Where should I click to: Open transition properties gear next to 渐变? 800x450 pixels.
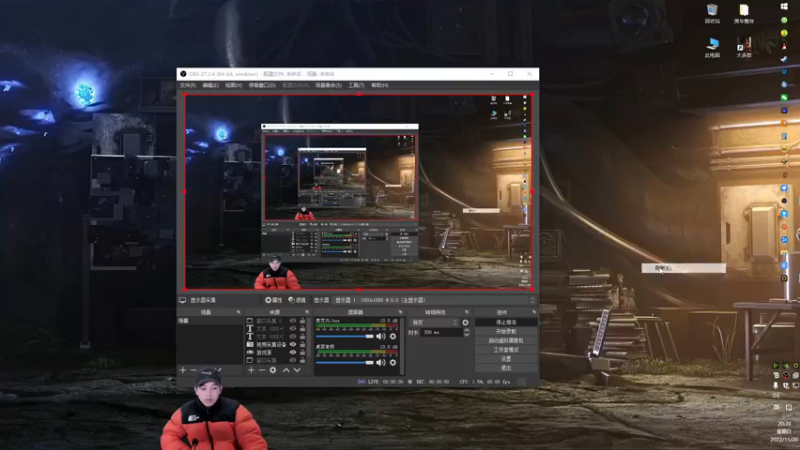(465, 322)
